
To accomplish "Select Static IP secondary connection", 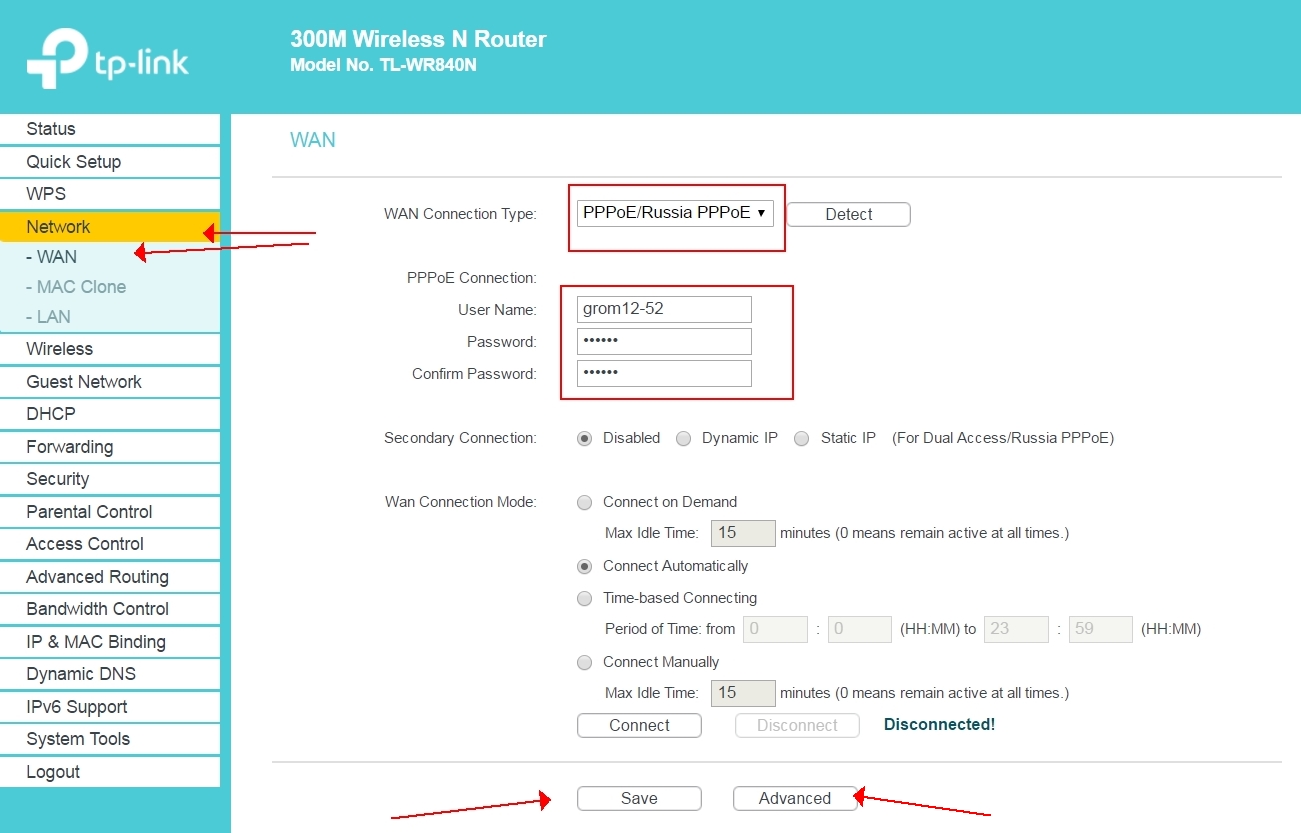I will 801,438.
